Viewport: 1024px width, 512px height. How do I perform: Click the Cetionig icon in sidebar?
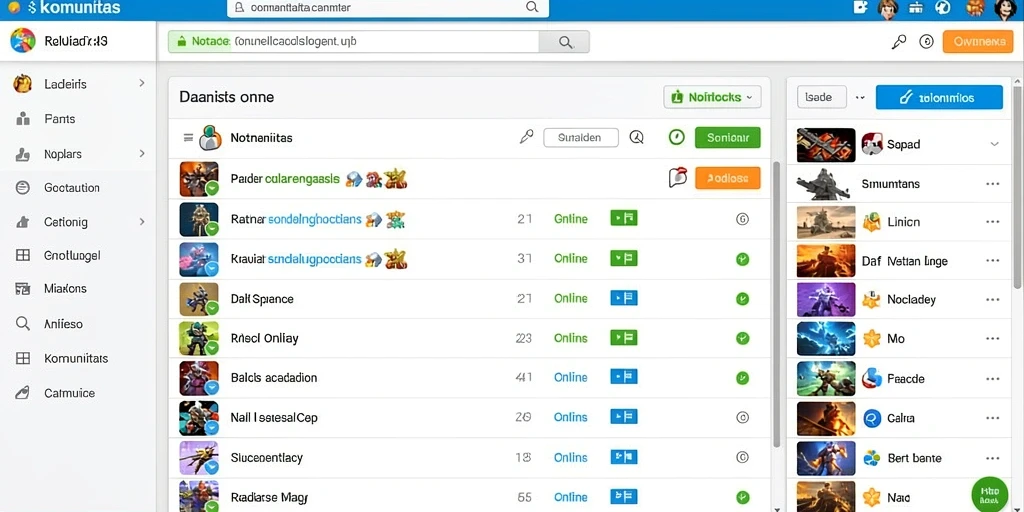[23, 222]
